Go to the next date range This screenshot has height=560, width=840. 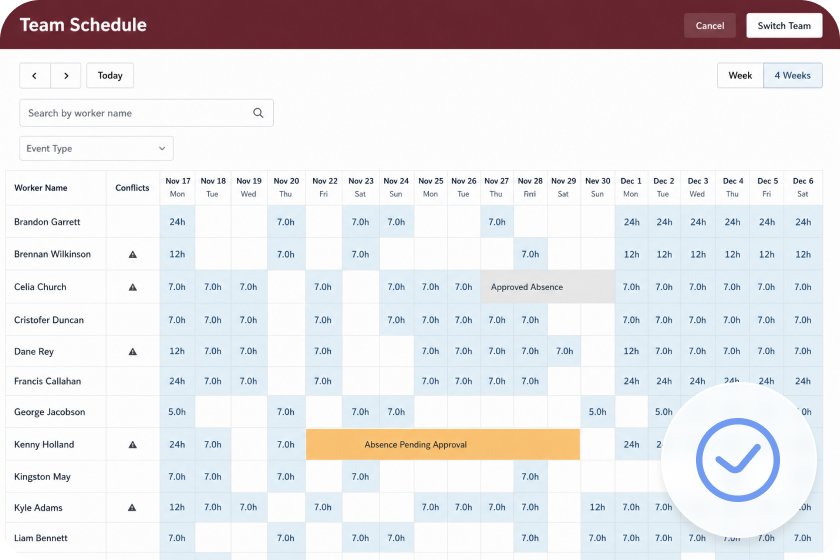pyautogui.click(x=66, y=76)
